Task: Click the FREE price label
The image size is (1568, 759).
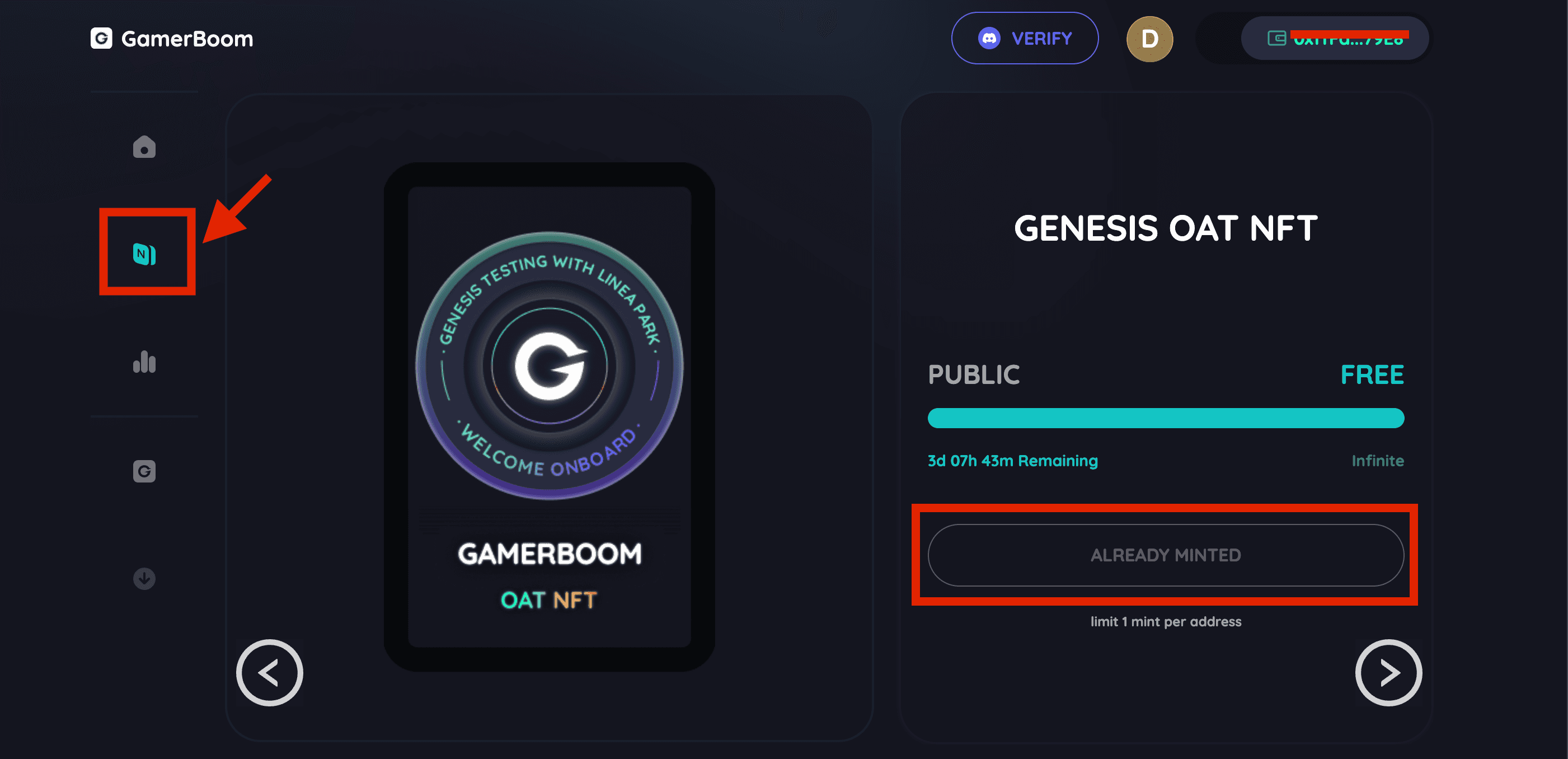Action: point(1372,374)
